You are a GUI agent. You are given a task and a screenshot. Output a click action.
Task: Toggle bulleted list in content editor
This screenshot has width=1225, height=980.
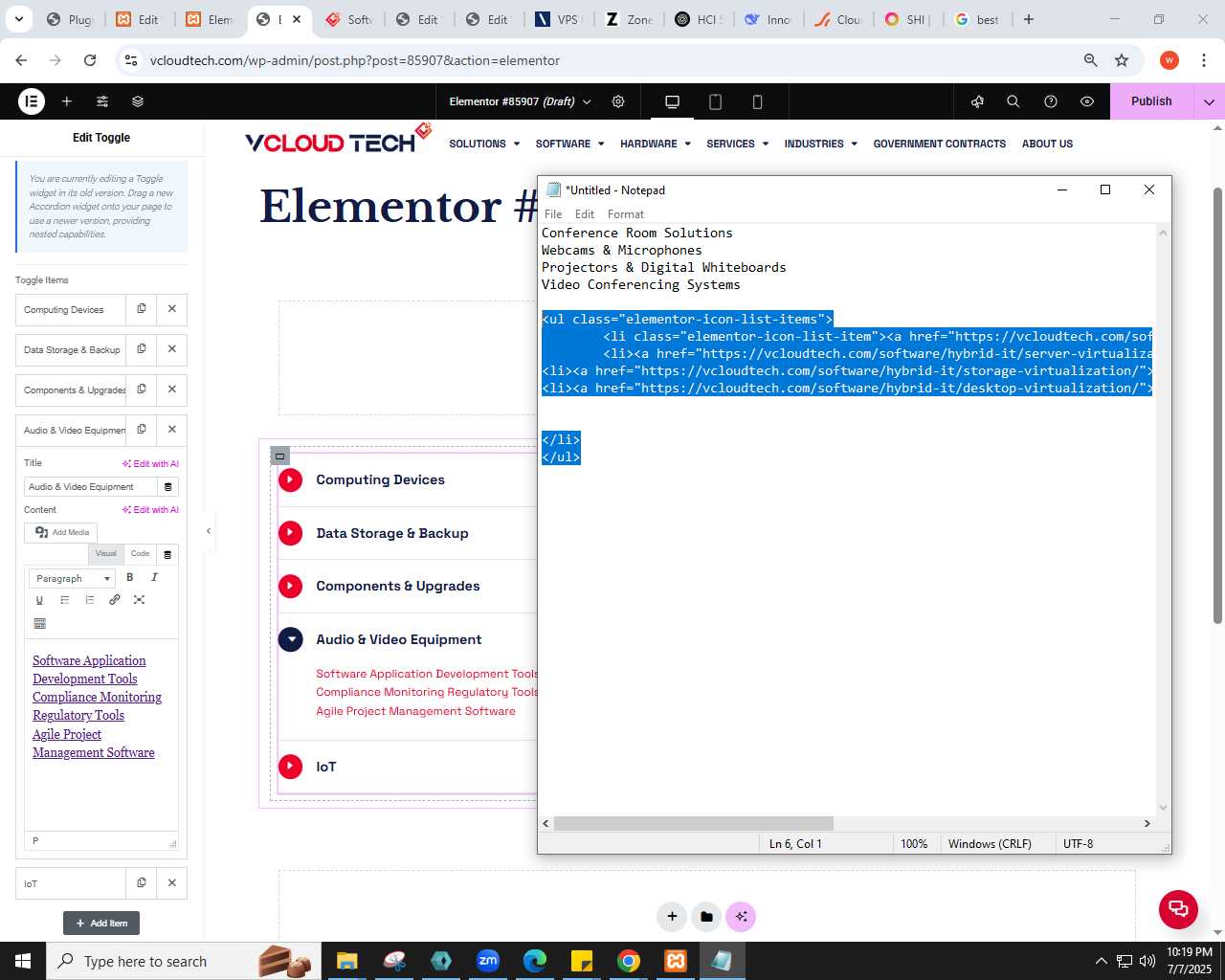pos(64,600)
